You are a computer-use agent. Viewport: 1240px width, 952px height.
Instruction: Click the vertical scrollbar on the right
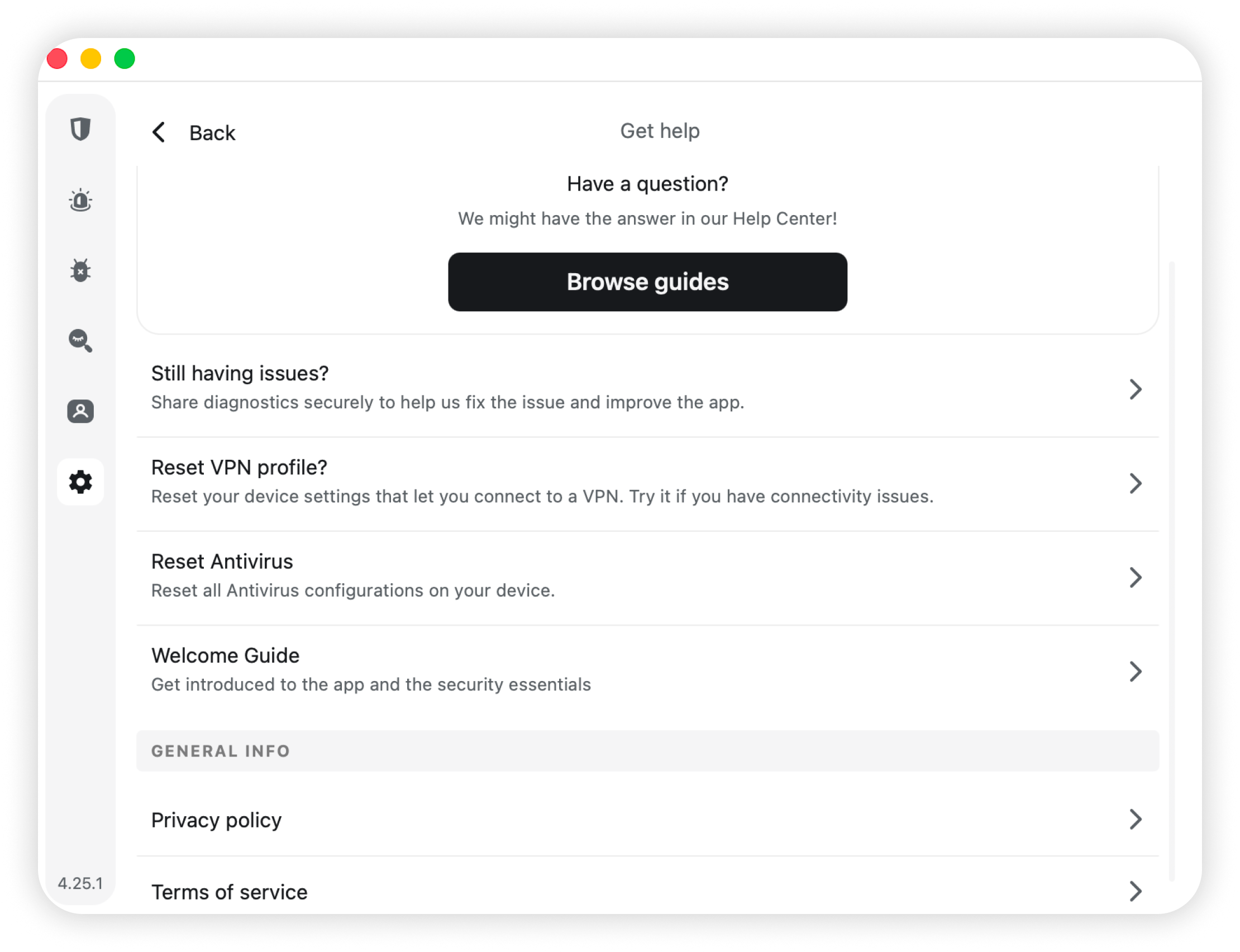click(1171, 567)
